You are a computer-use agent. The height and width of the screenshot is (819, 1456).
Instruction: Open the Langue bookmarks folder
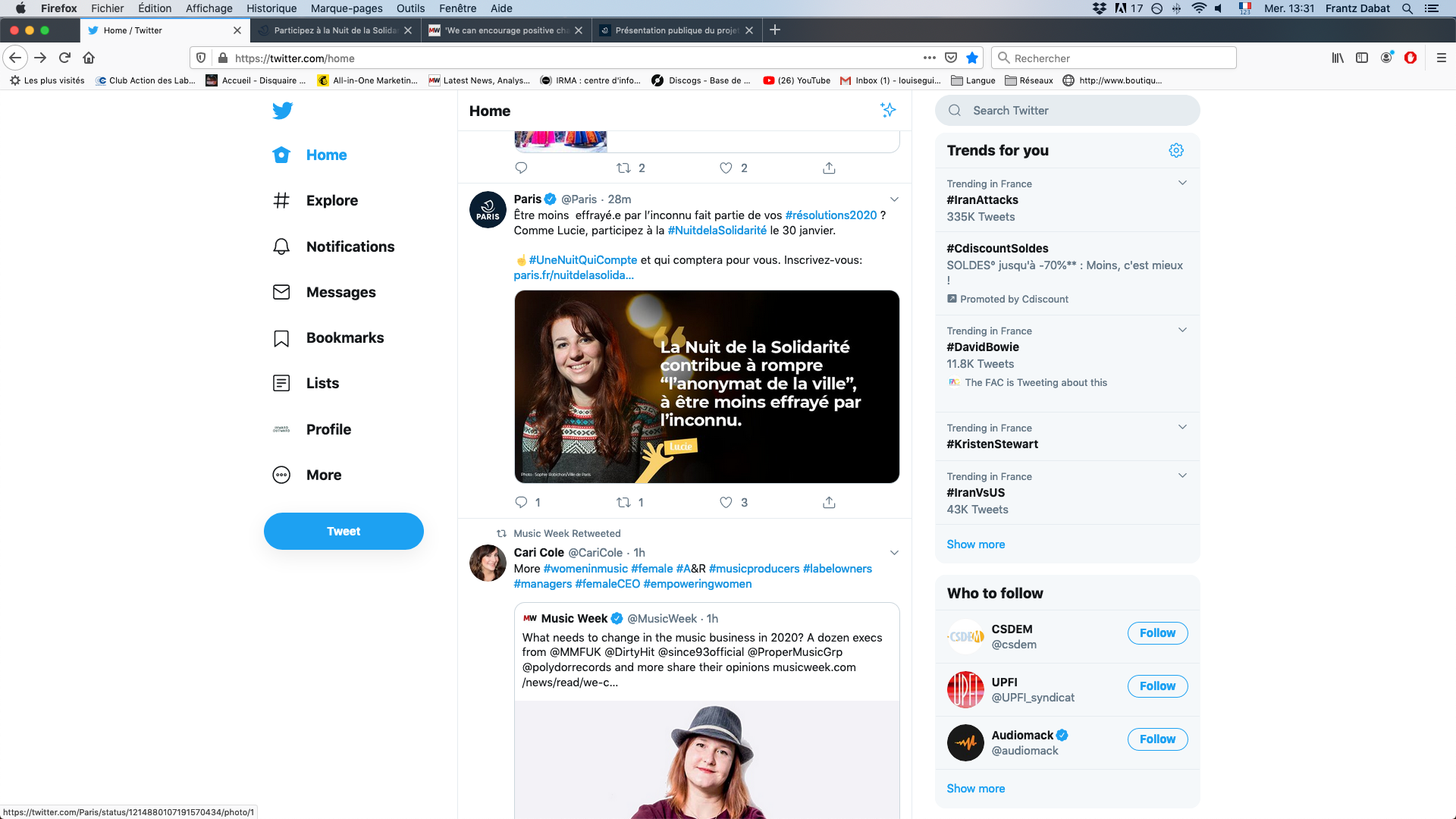pyautogui.click(x=973, y=80)
